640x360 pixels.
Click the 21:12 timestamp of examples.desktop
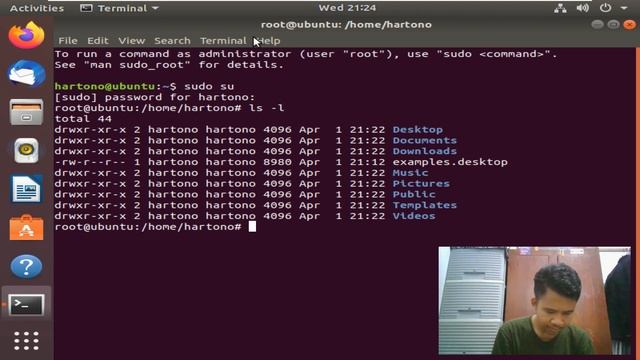367,162
